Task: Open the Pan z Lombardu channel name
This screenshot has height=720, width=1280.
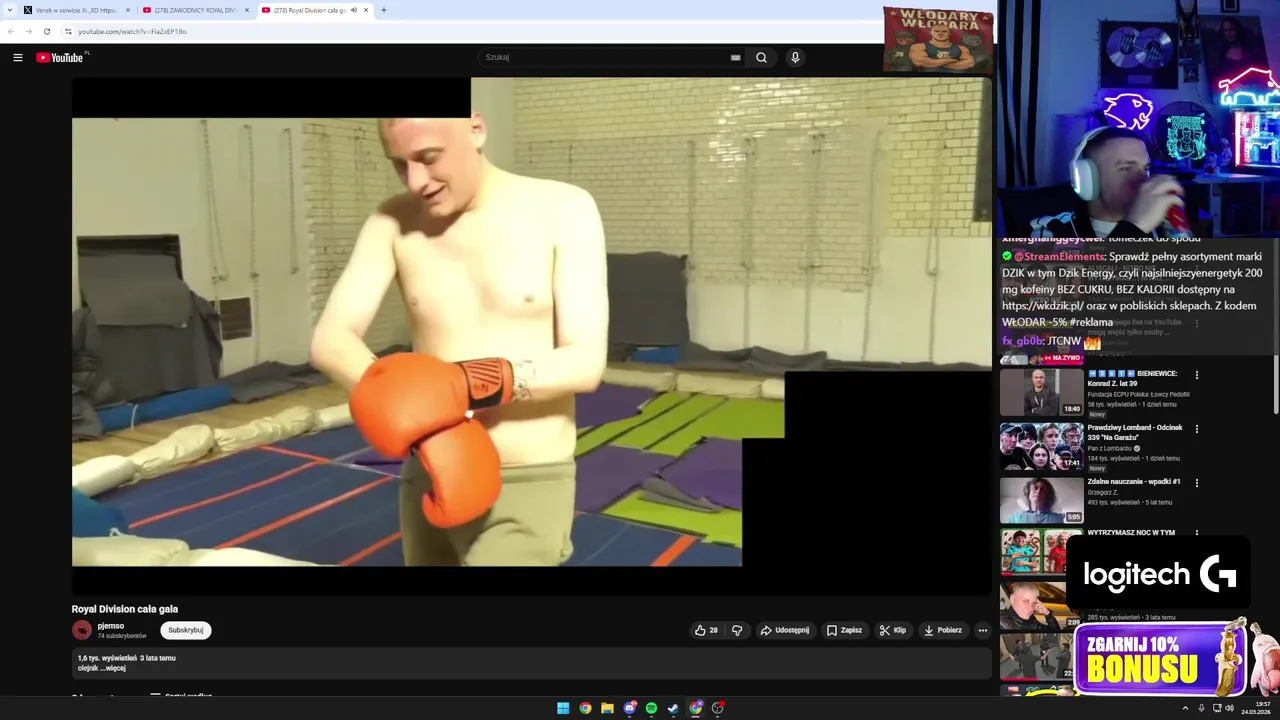Action: click(x=1111, y=448)
